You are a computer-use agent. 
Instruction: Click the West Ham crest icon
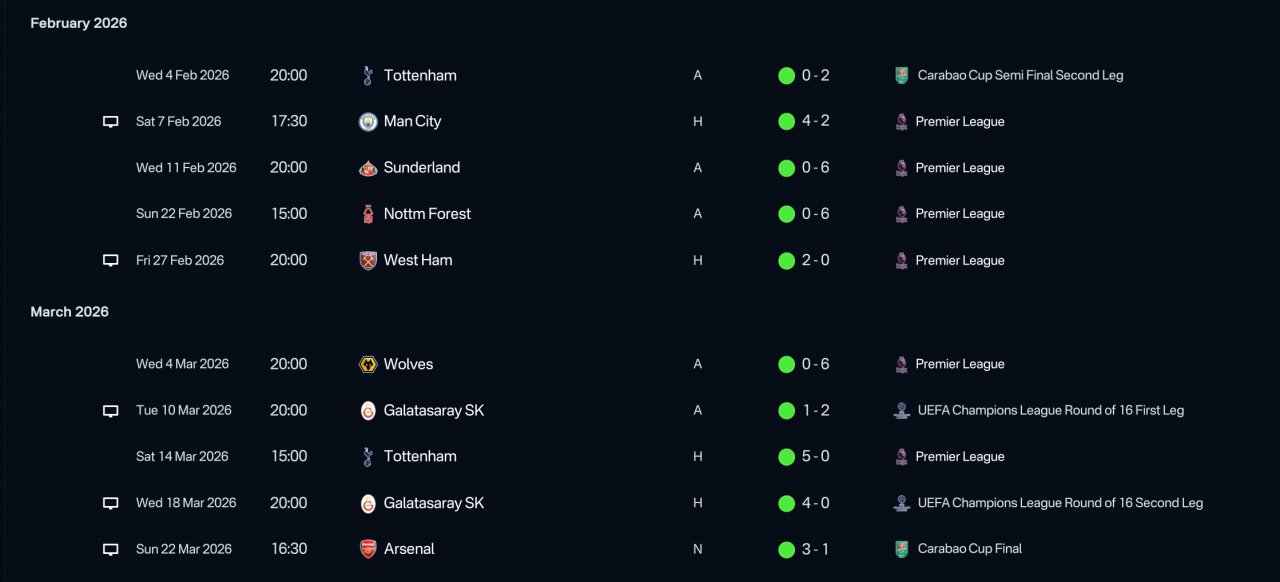[368, 260]
